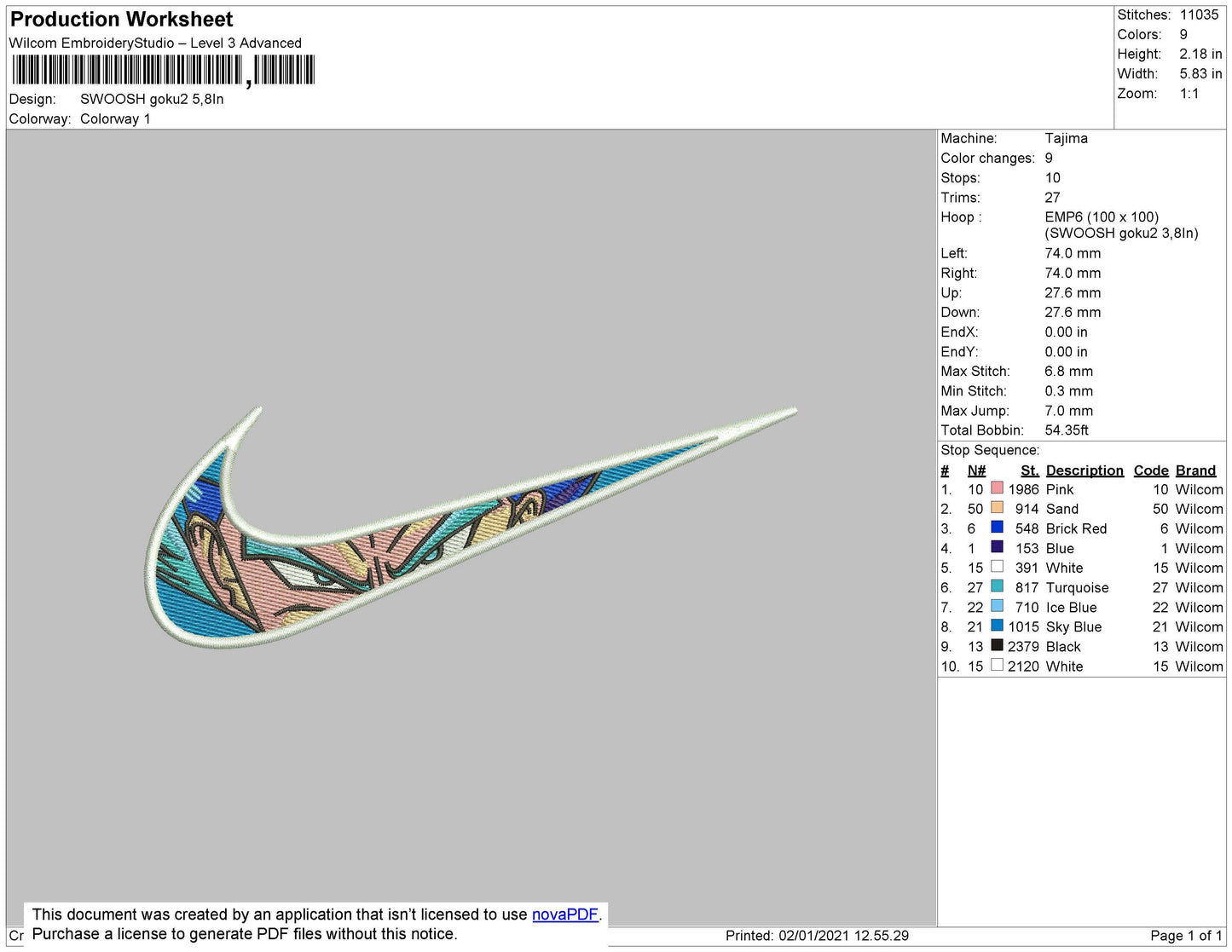Click the White swatch in stop 10

click(997, 665)
